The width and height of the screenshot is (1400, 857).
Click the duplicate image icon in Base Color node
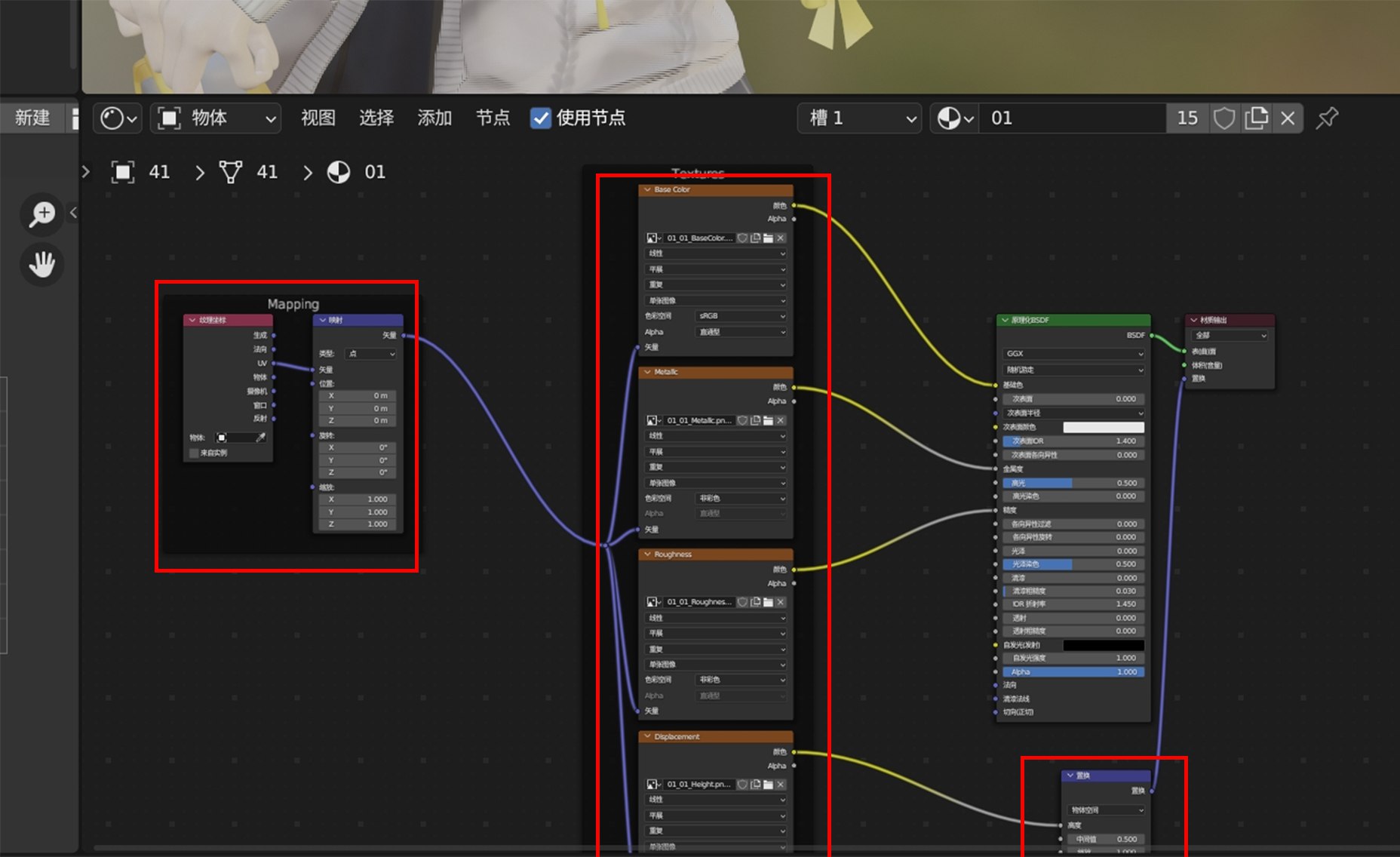755,238
